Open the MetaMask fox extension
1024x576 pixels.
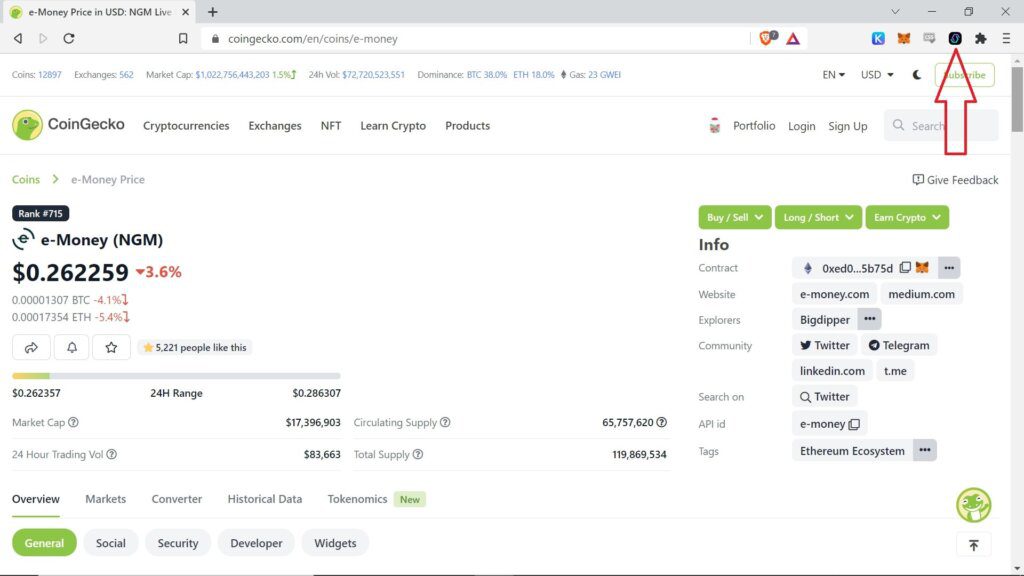point(904,39)
